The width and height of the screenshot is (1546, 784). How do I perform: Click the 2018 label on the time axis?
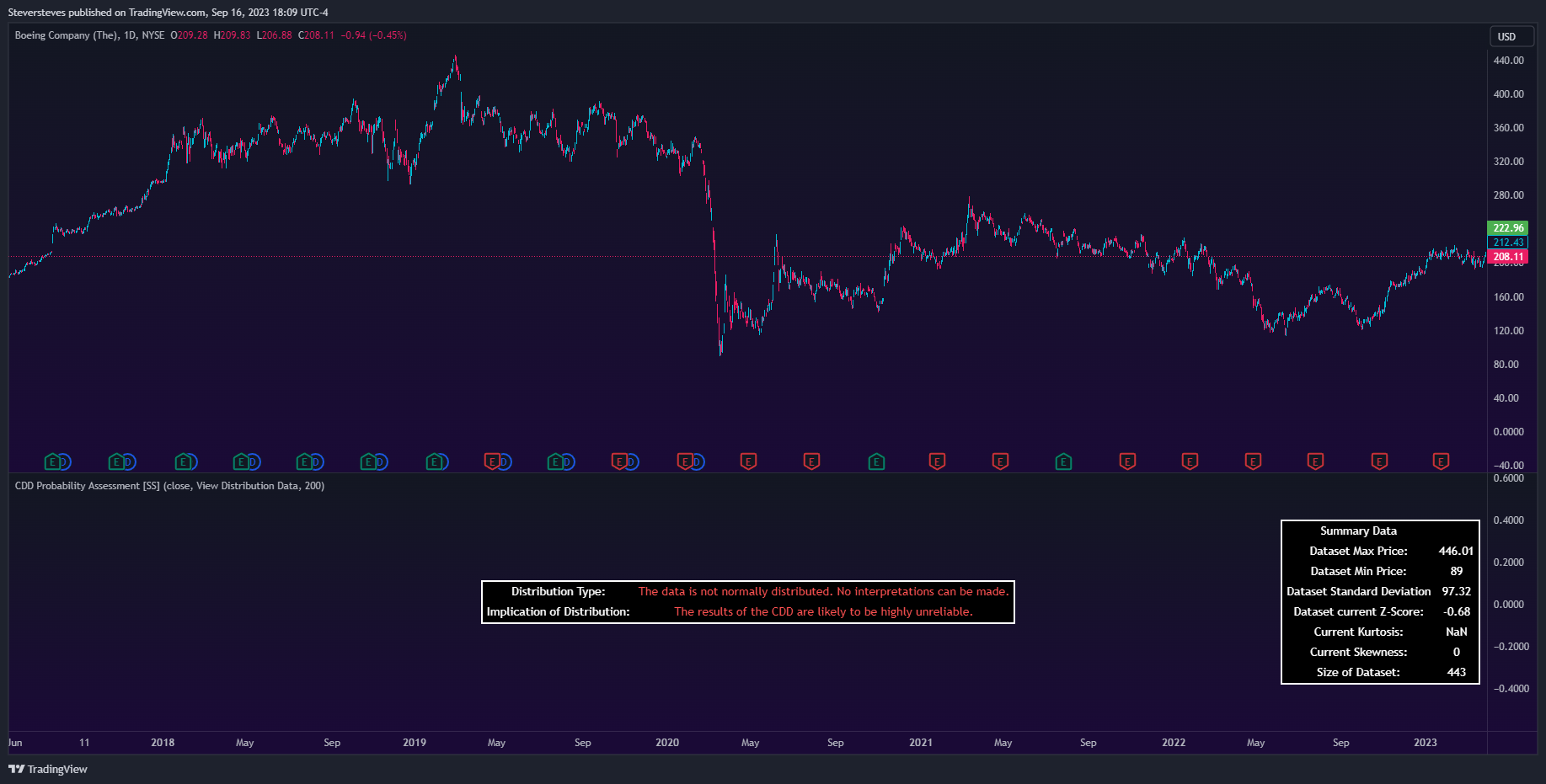point(163,743)
